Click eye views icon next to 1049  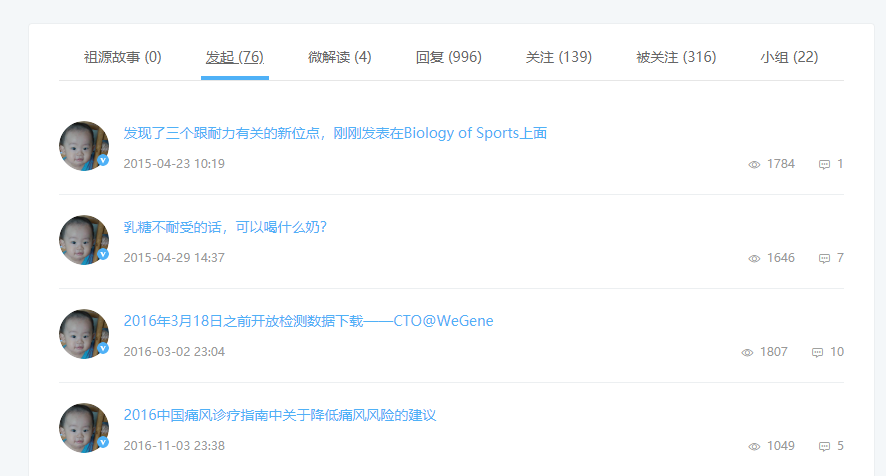click(754, 447)
